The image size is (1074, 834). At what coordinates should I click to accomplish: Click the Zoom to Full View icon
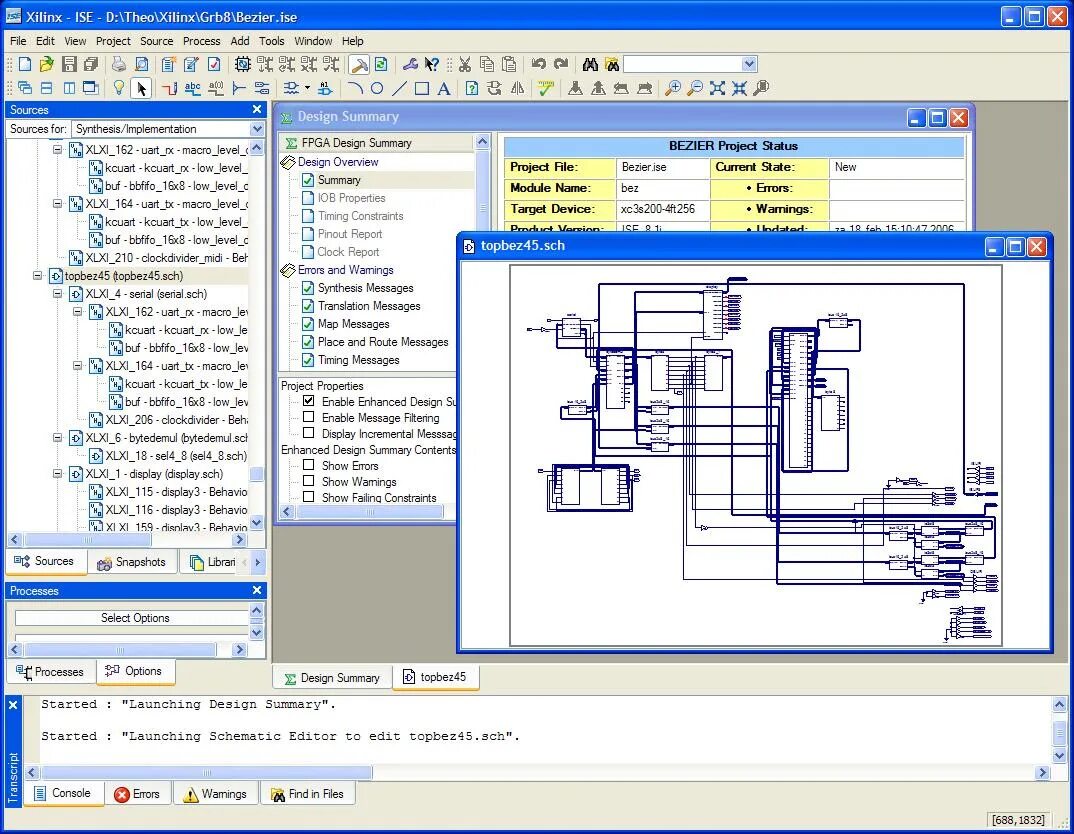[717, 88]
